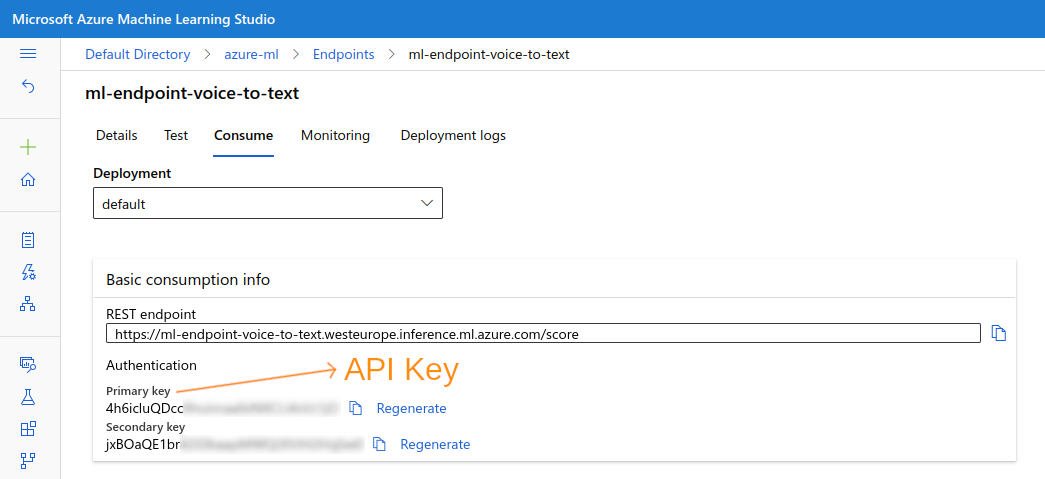This screenshot has height=479, width=1045.
Task: Click the ml-endpoint-voice-to-text page heading
Action: 192,94
